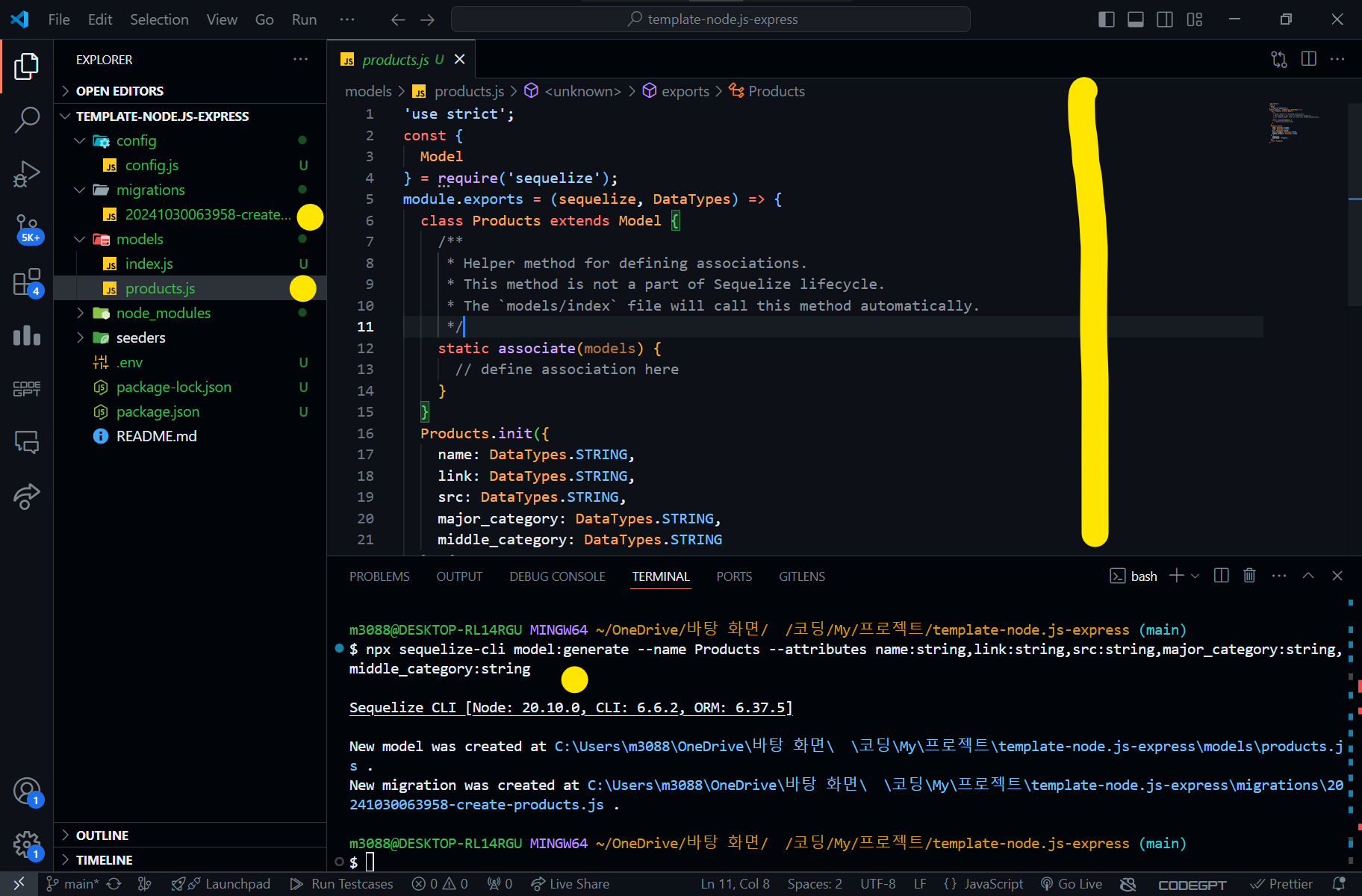Open customize layout options

tap(1195, 19)
